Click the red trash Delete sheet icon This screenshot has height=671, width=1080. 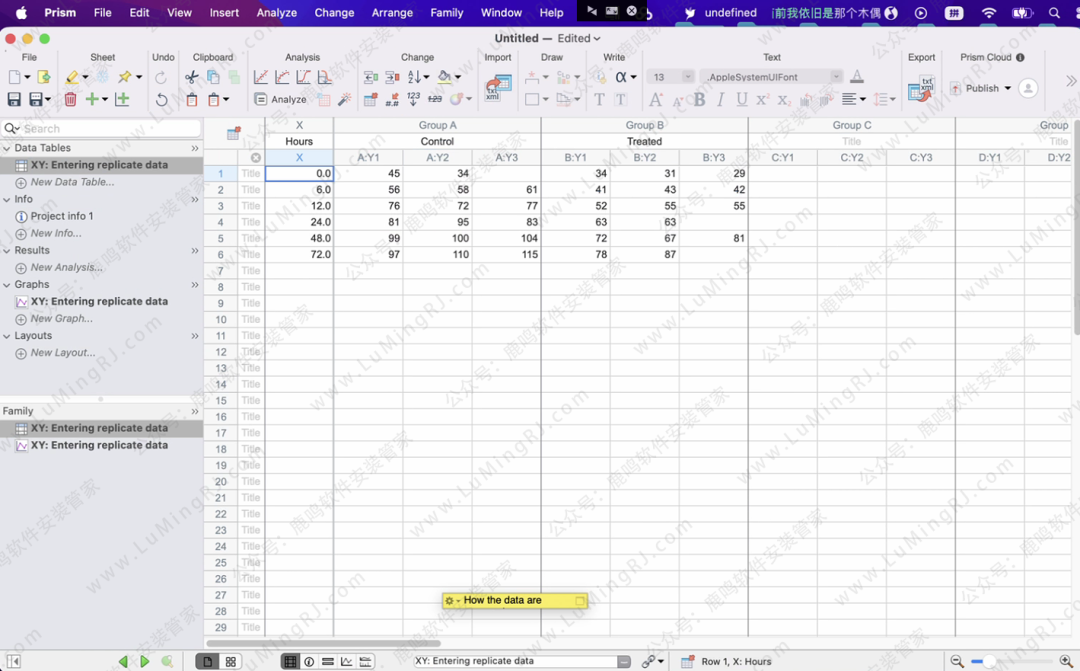coord(70,99)
